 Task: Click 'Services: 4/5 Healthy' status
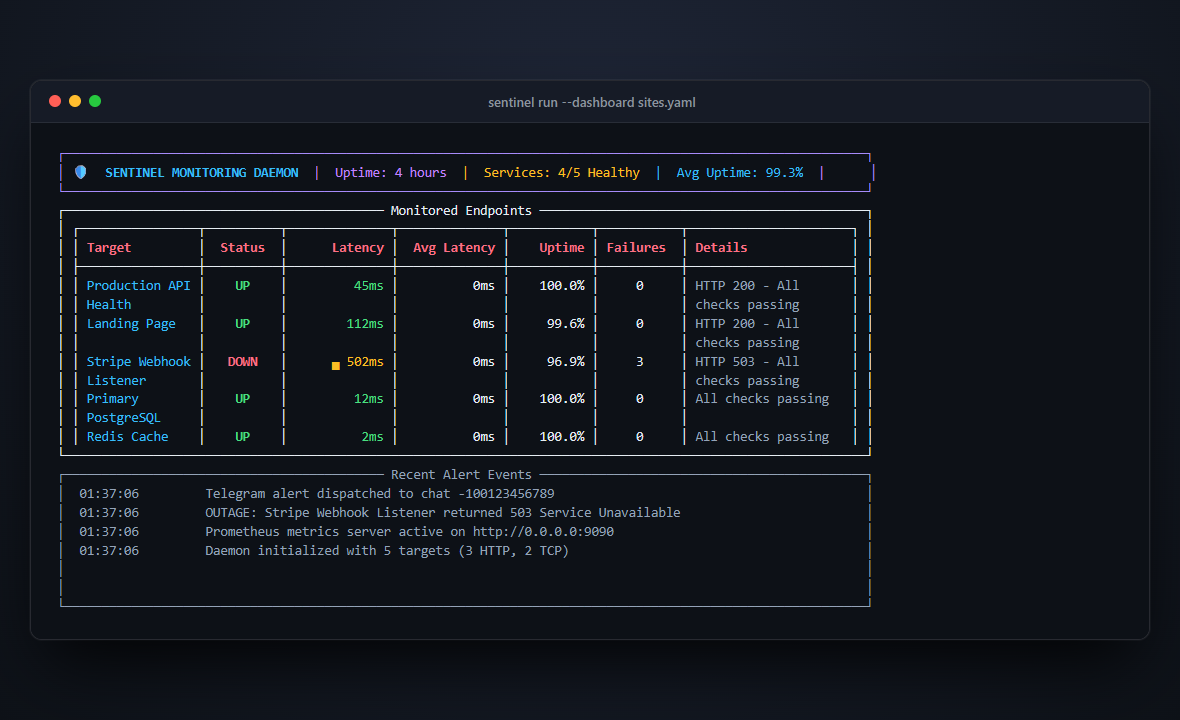[x=561, y=172]
